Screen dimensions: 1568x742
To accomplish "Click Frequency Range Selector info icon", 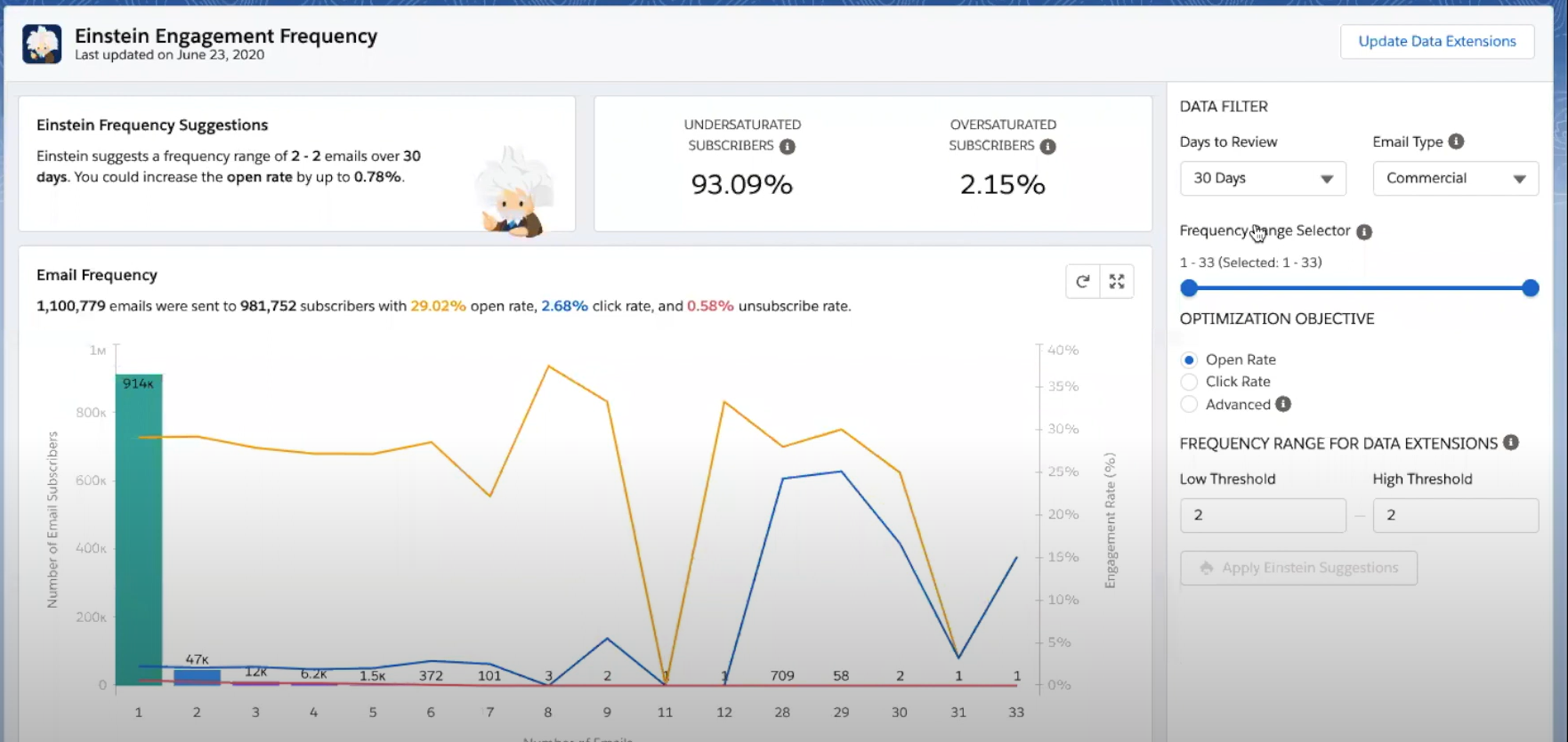I will tap(1363, 231).
